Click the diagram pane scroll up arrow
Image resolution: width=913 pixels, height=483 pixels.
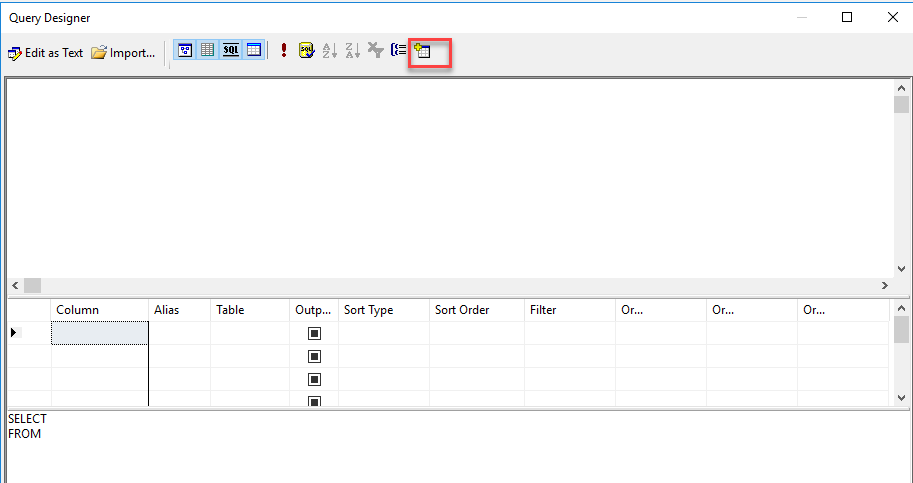901,88
